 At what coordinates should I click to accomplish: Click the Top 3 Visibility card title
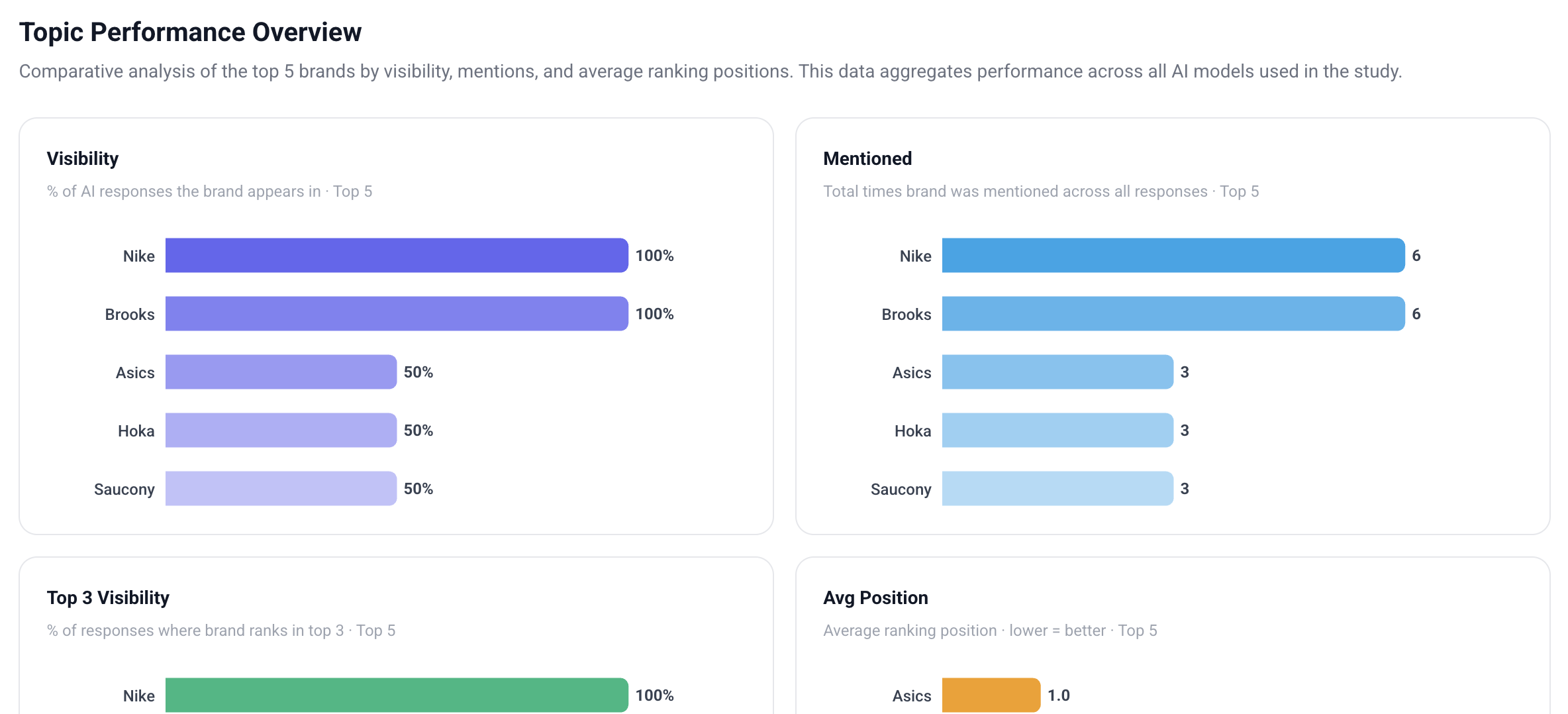(x=108, y=598)
